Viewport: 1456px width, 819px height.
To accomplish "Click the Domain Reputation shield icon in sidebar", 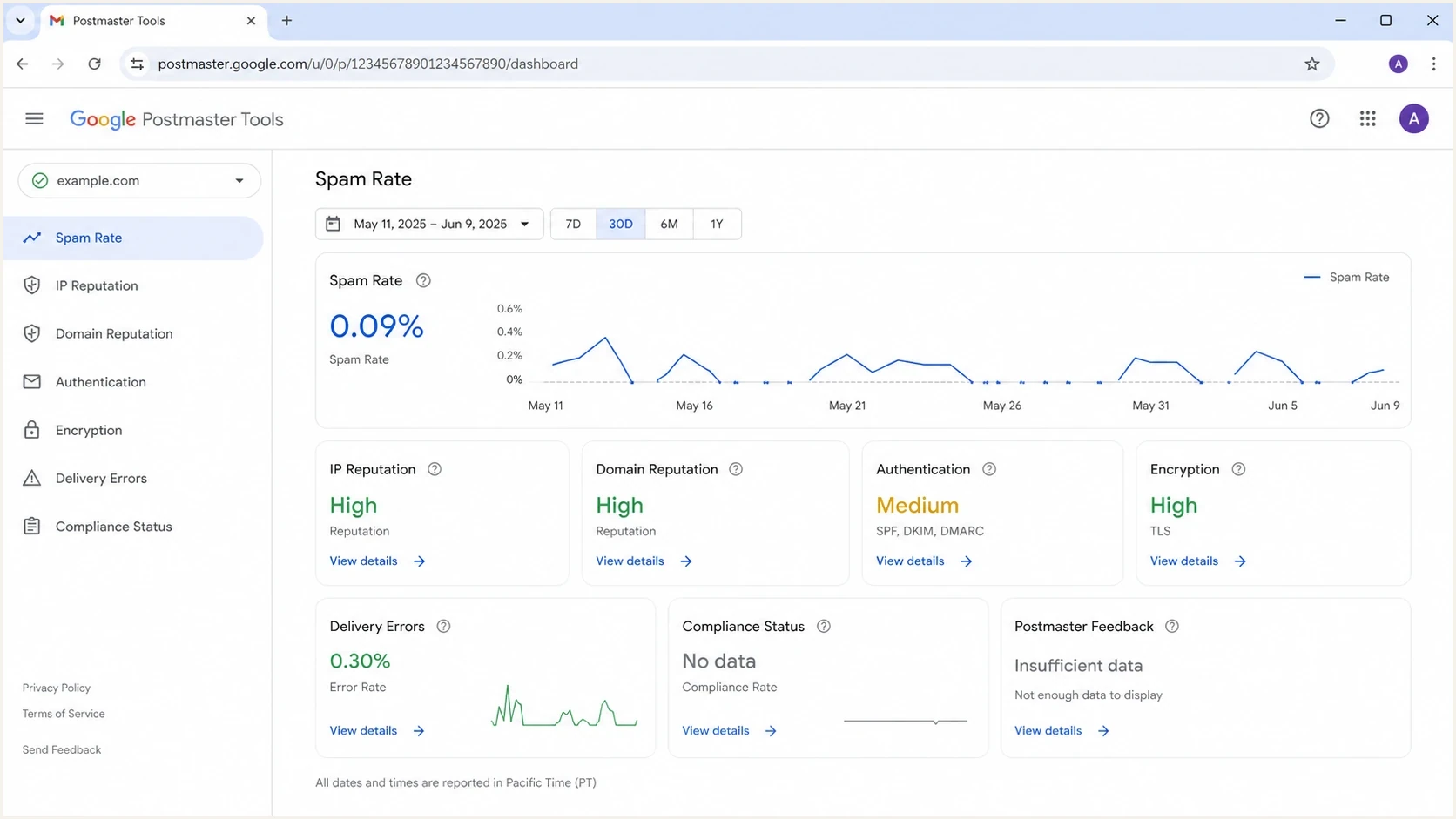I will point(32,333).
